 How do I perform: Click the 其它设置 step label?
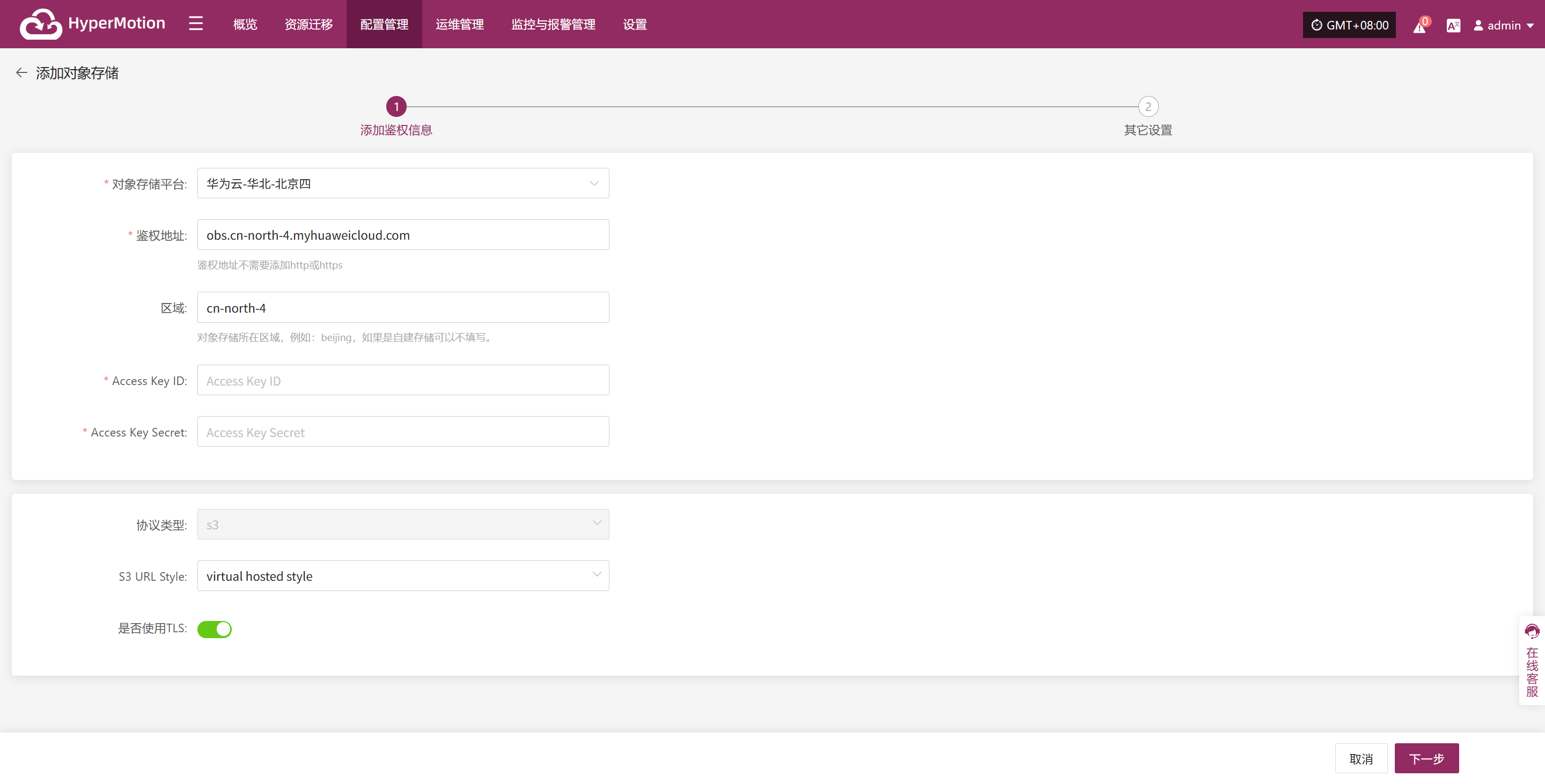1148,130
